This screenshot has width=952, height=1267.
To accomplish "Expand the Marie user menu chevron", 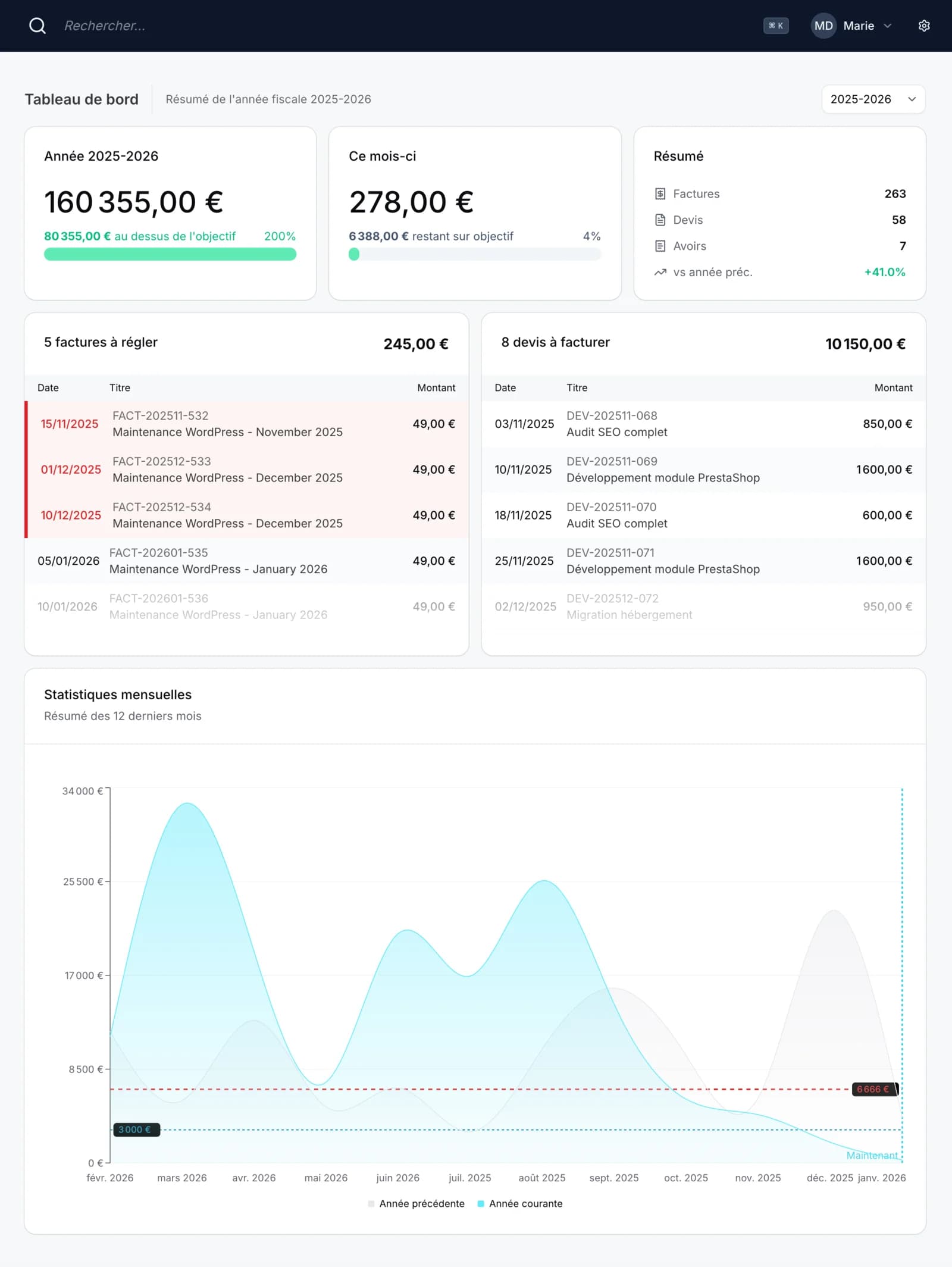I will pyautogui.click(x=888, y=26).
